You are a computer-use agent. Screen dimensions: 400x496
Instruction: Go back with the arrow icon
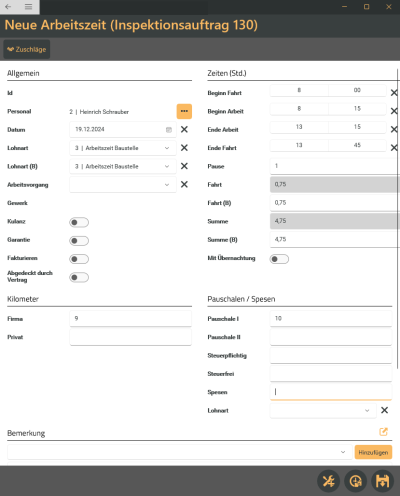pyautogui.click(x=8, y=7)
